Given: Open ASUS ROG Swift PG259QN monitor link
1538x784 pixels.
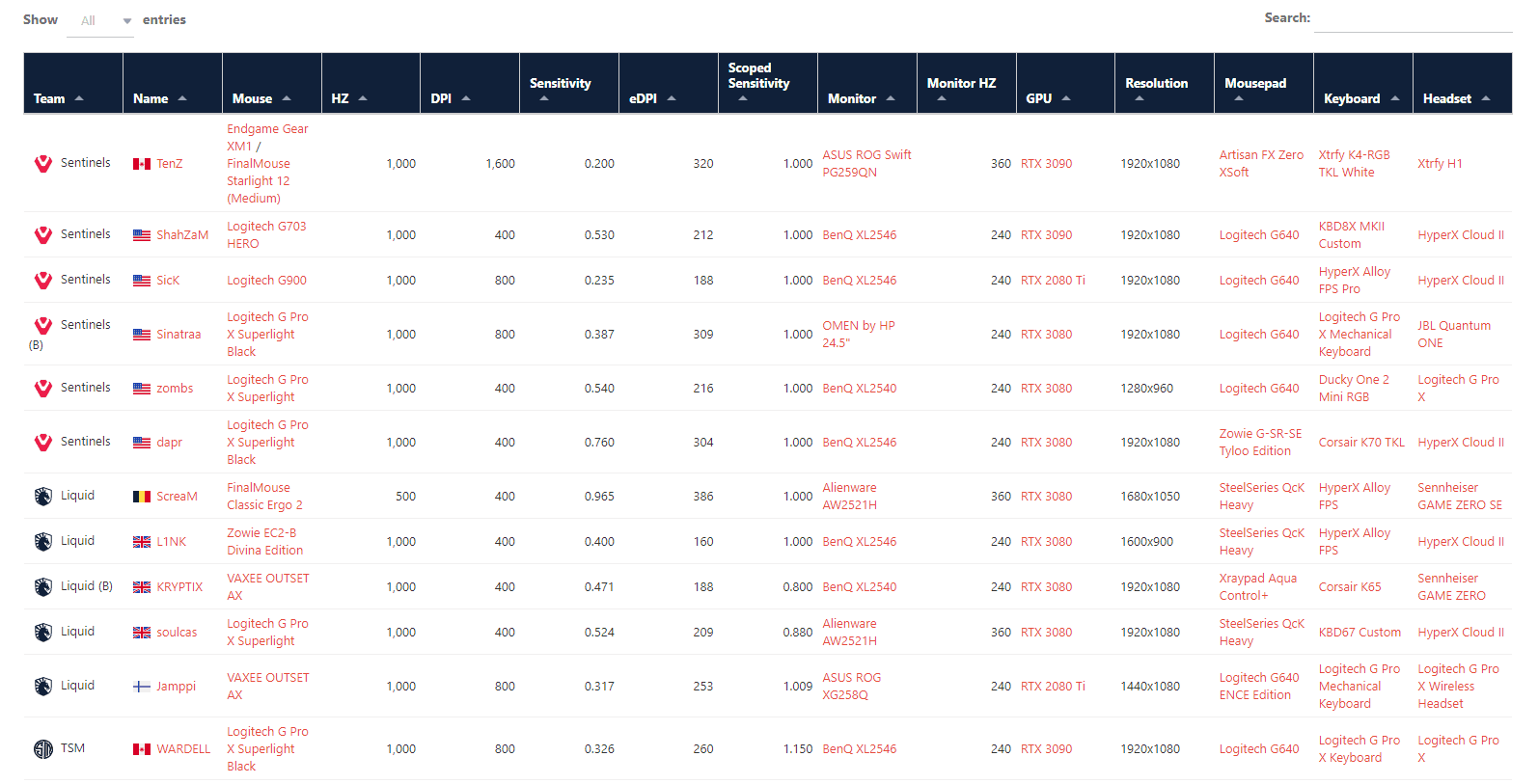Looking at the screenshot, I should pos(866,164).
